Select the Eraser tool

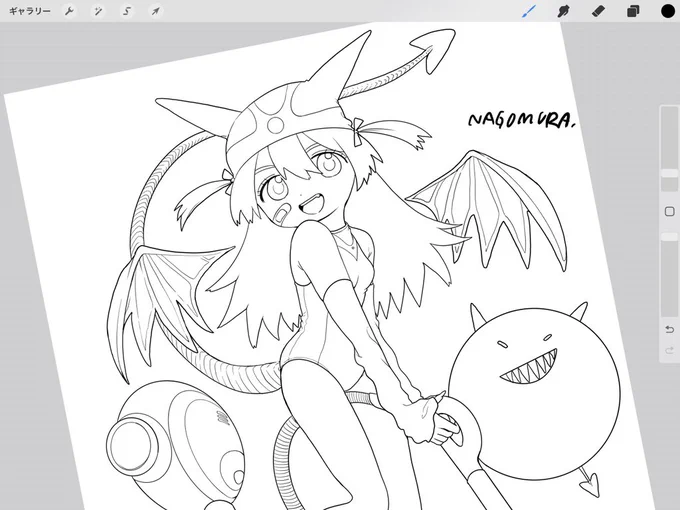[598, 11]
